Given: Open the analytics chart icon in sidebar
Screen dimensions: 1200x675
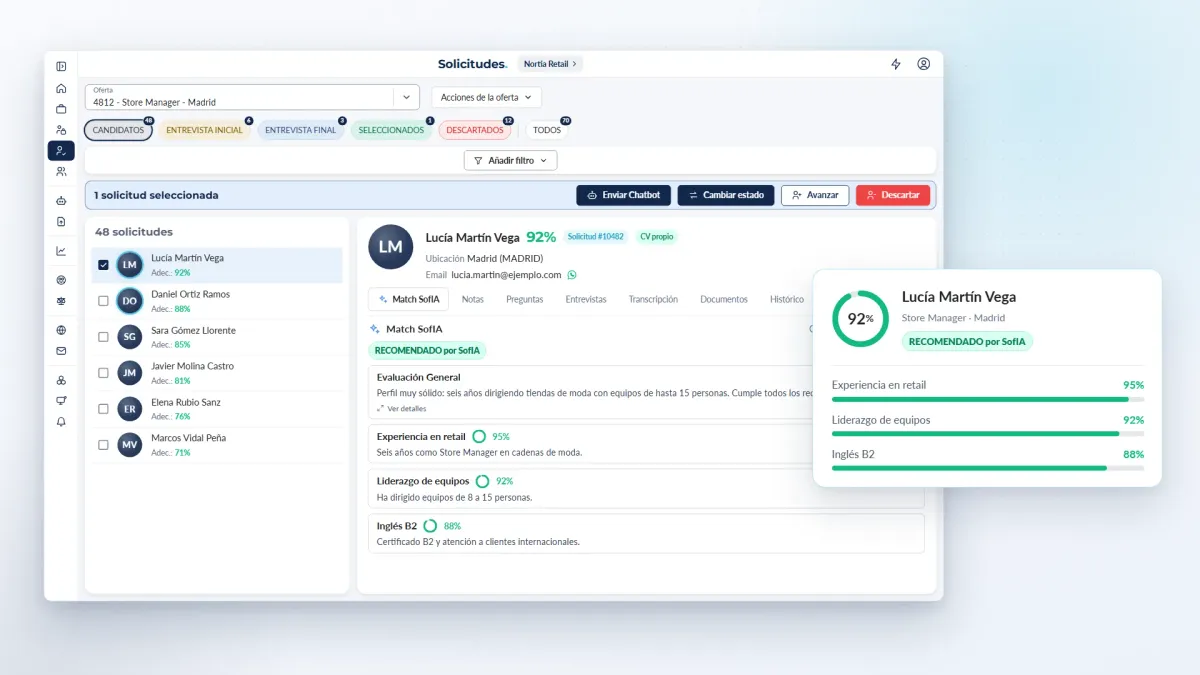Looking at the screenshot, I should [x=61, y=251].
